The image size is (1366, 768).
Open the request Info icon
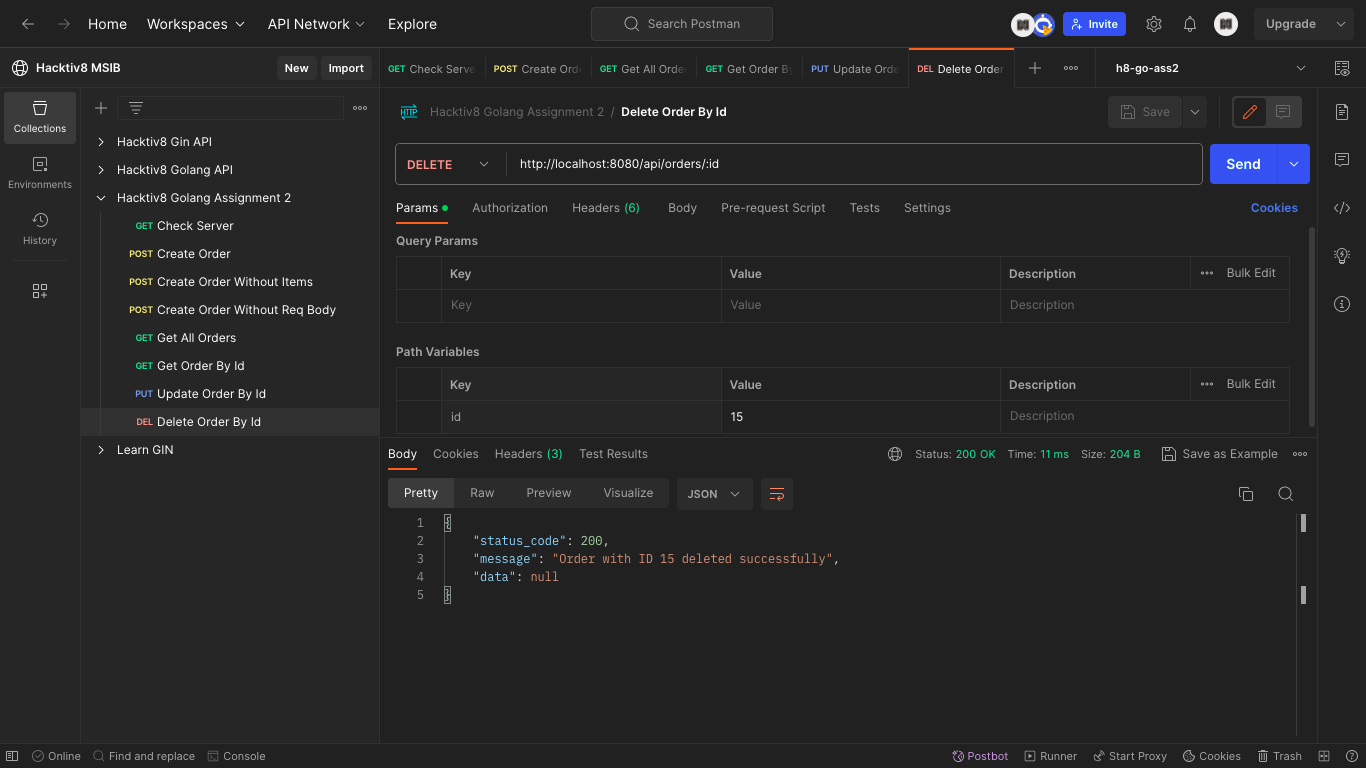click(x=1342, y=304)
